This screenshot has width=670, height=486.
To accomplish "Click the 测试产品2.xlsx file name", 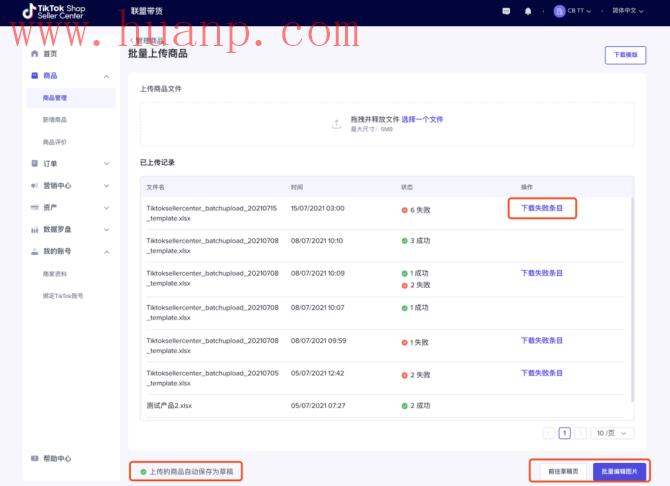I will coord(169,406).
